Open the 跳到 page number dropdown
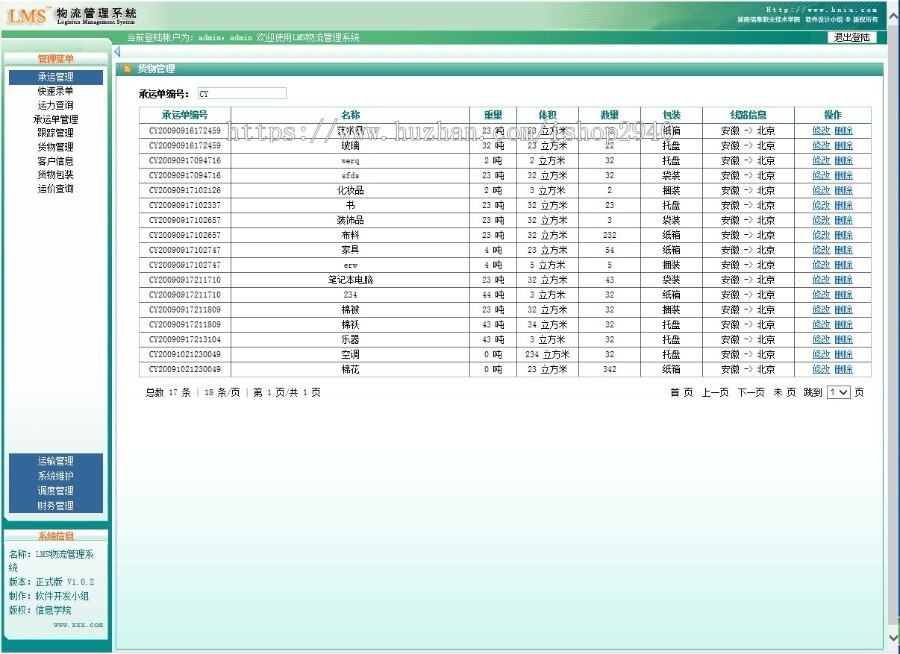This screenshot has height=654, width=900. tap(839, 392)
